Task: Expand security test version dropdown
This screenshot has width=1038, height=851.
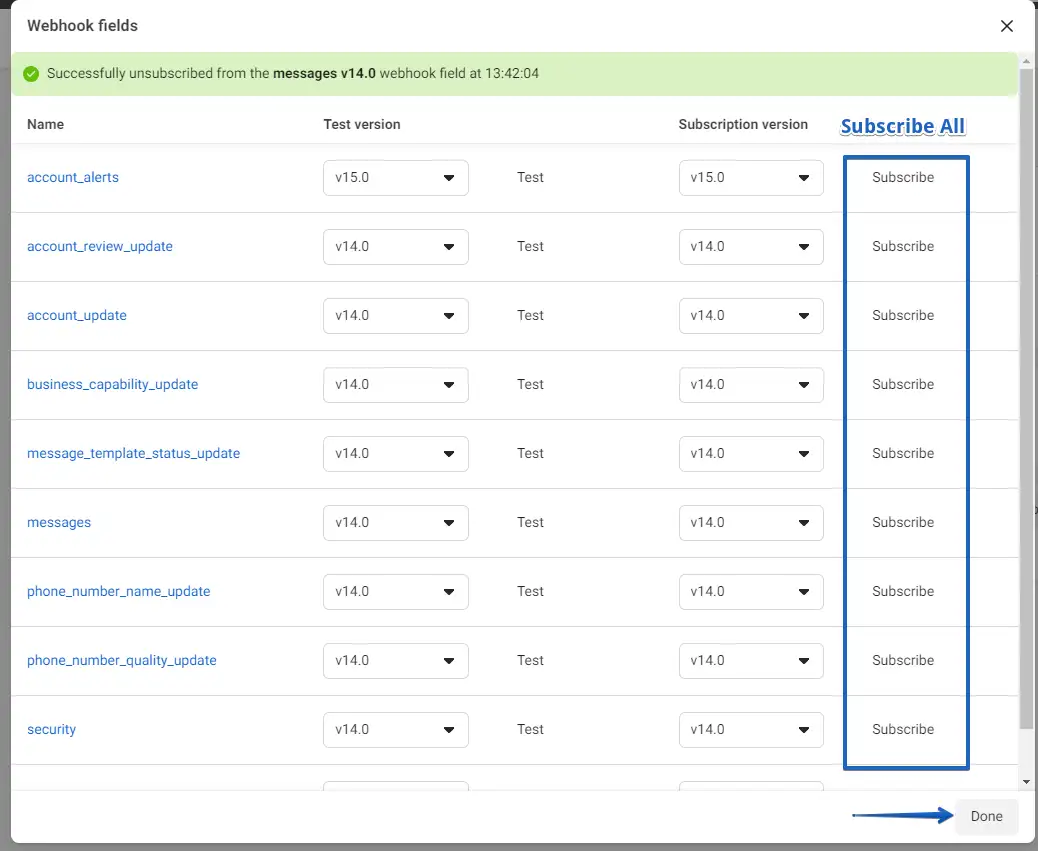Action: (x=396, y=730)
